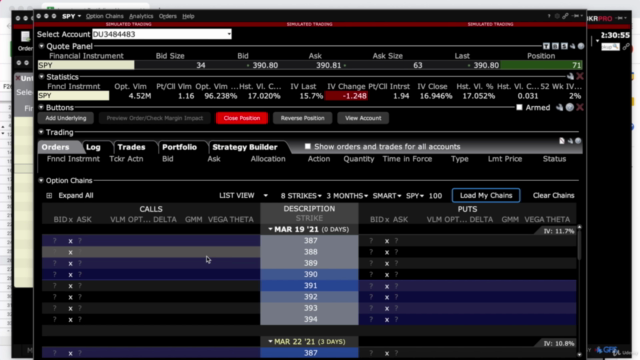The width and height of the screenshot is (640, 360).
Task: Open Statistics panel wrench settings
Action: coord(570,76)
